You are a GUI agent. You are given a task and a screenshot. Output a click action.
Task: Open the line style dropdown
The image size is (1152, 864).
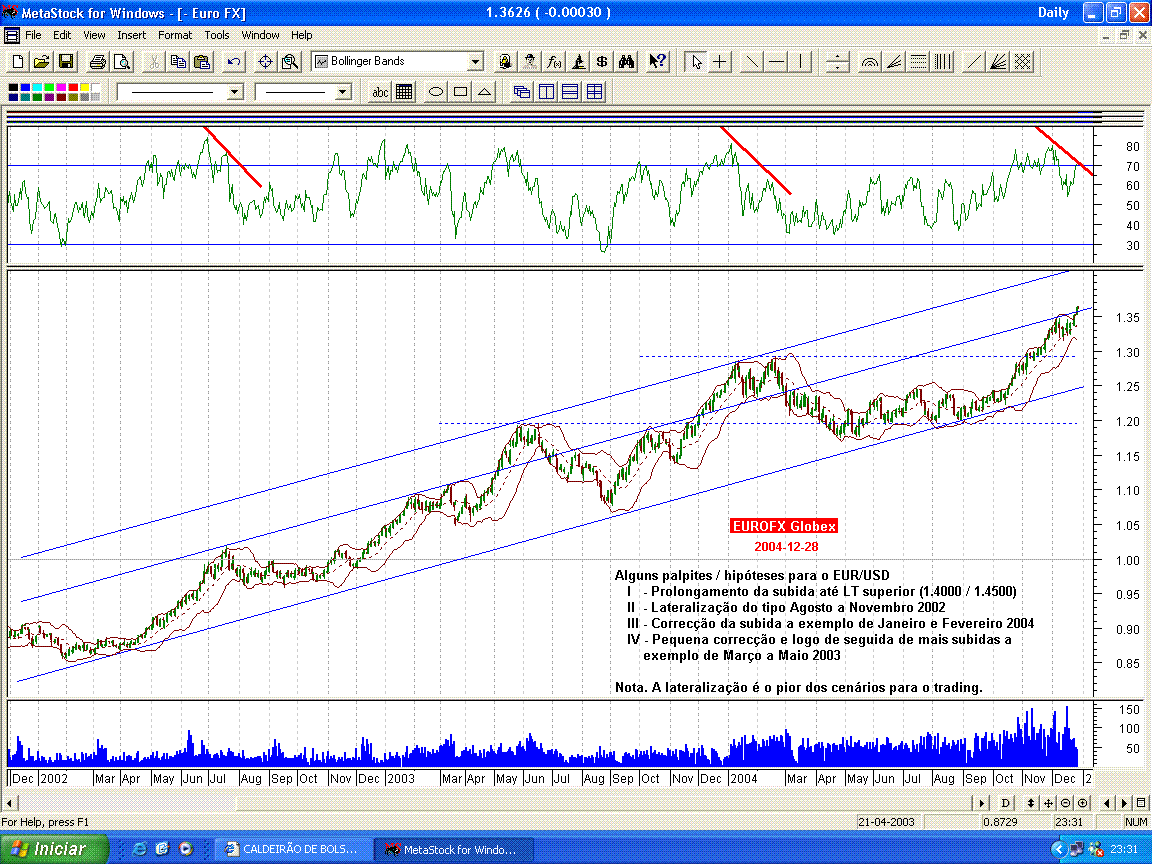[234, 91]
